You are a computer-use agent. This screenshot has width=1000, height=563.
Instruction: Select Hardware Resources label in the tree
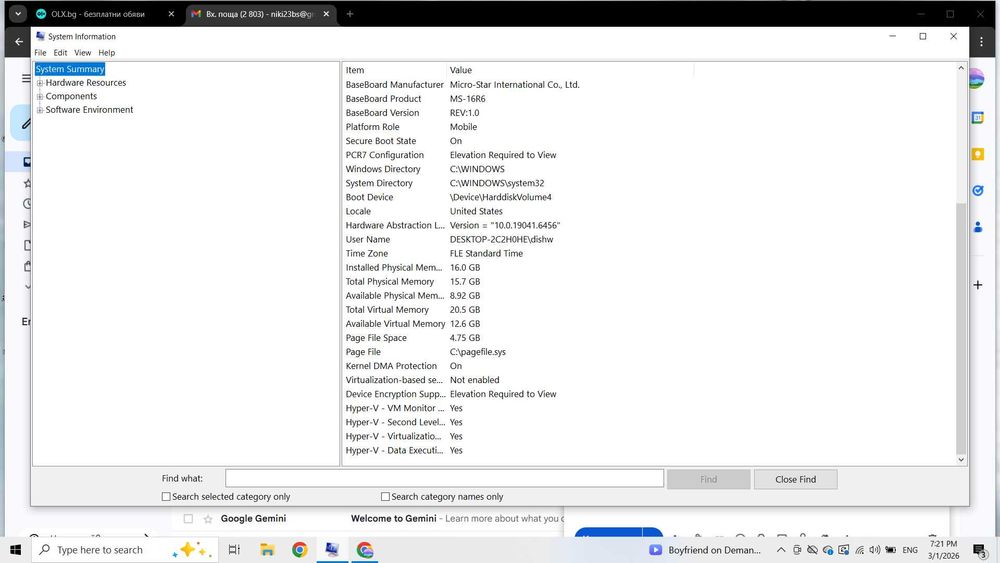tap(85, 83)
